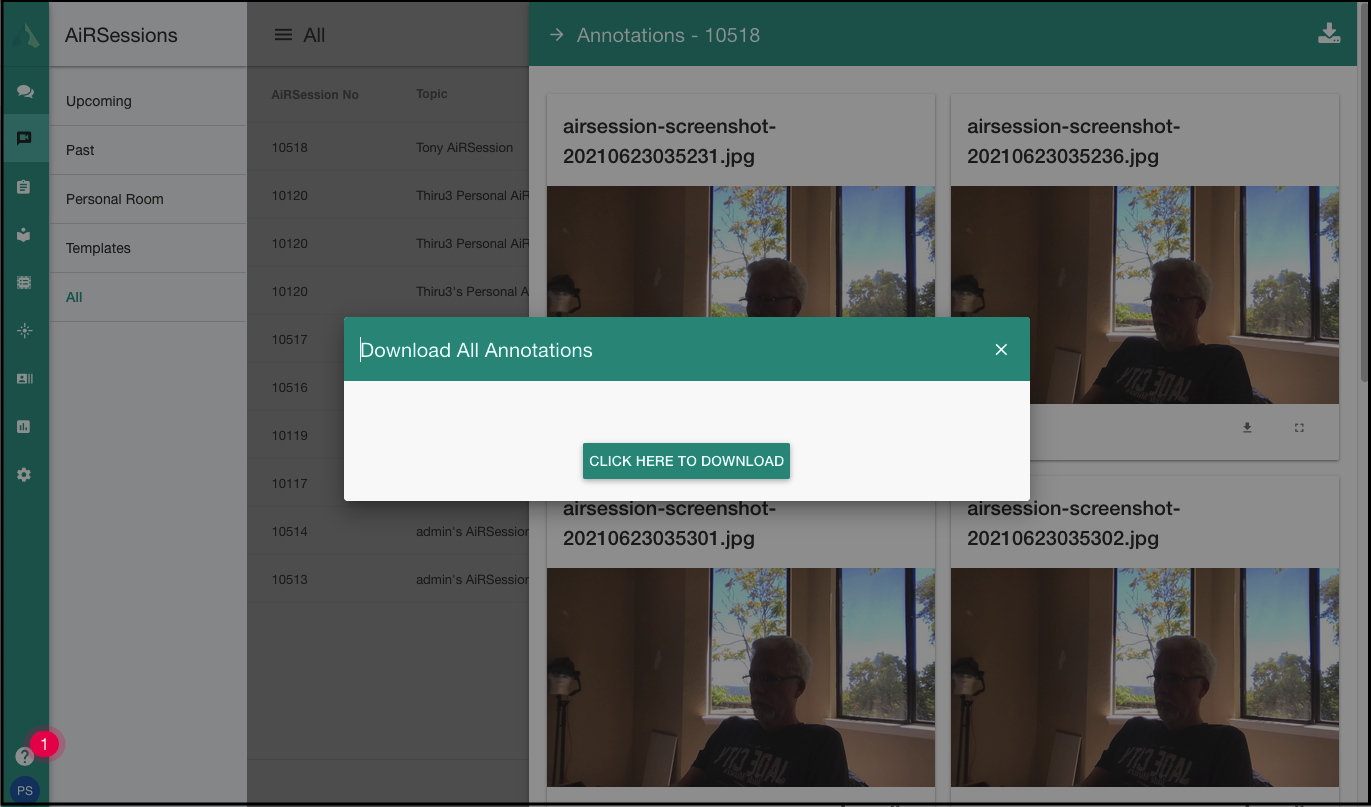
Task: Open the clipboard icon in left sidebar
Action: coord(25,187)
